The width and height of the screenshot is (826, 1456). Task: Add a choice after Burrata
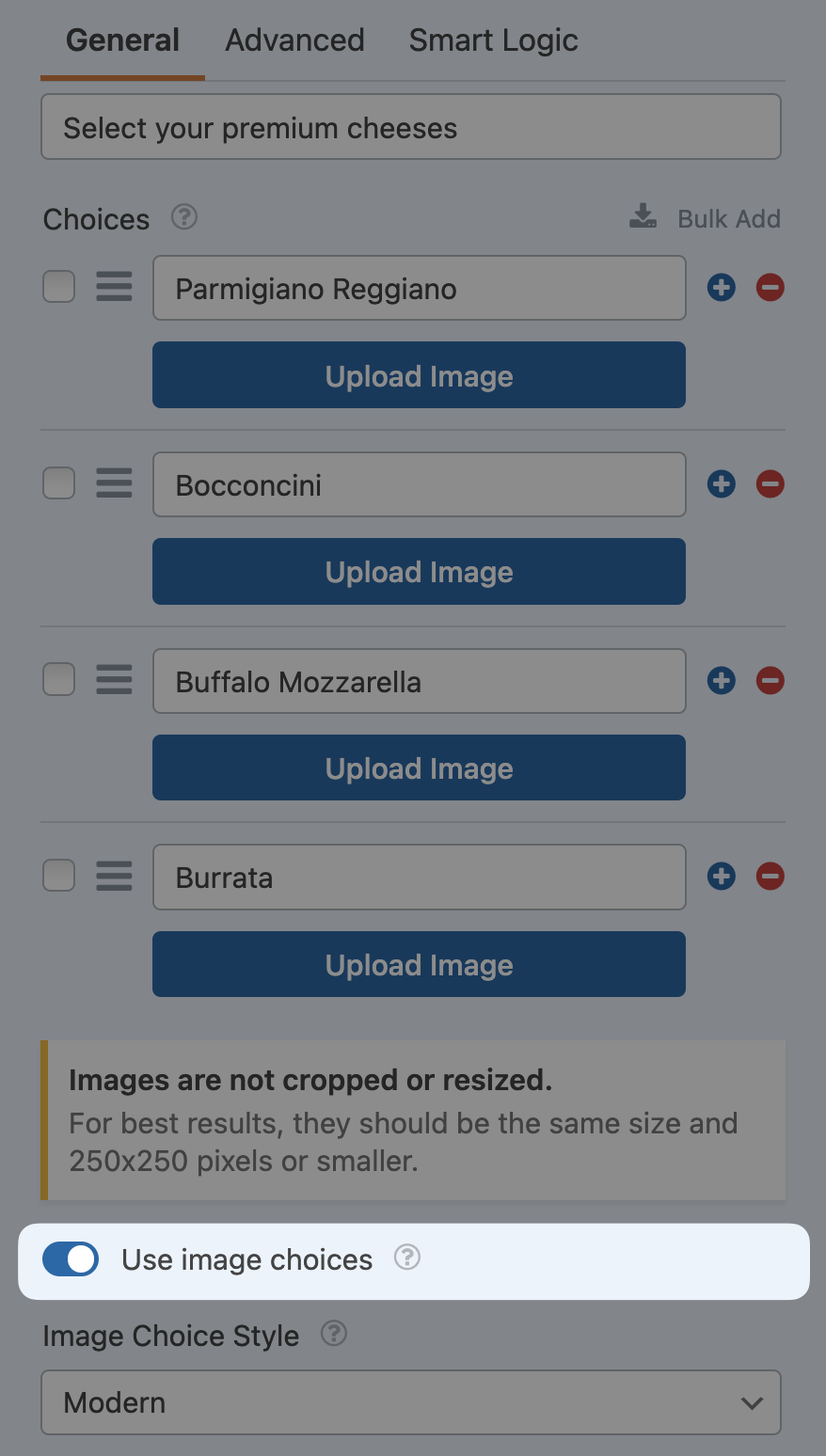click(722, 877)
